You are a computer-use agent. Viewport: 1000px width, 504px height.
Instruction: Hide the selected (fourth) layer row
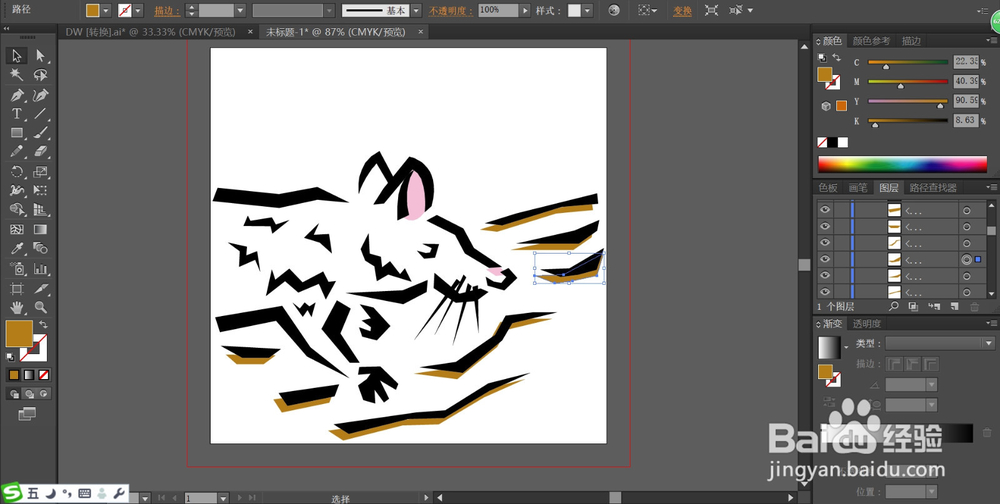pyautogui.click(x=825, y=259)
